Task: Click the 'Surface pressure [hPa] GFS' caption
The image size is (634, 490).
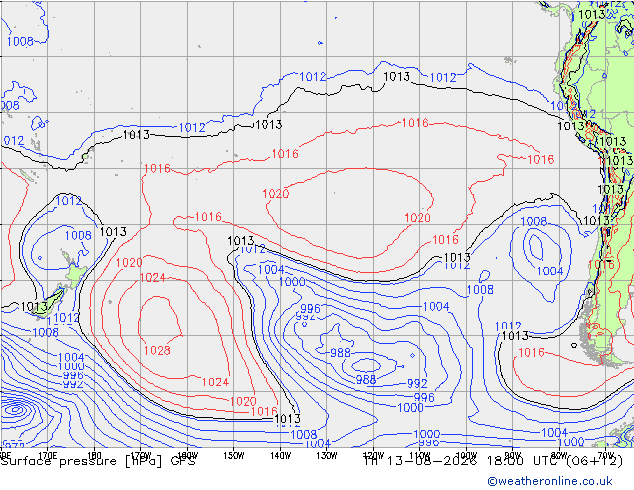Action: [98, 461]
